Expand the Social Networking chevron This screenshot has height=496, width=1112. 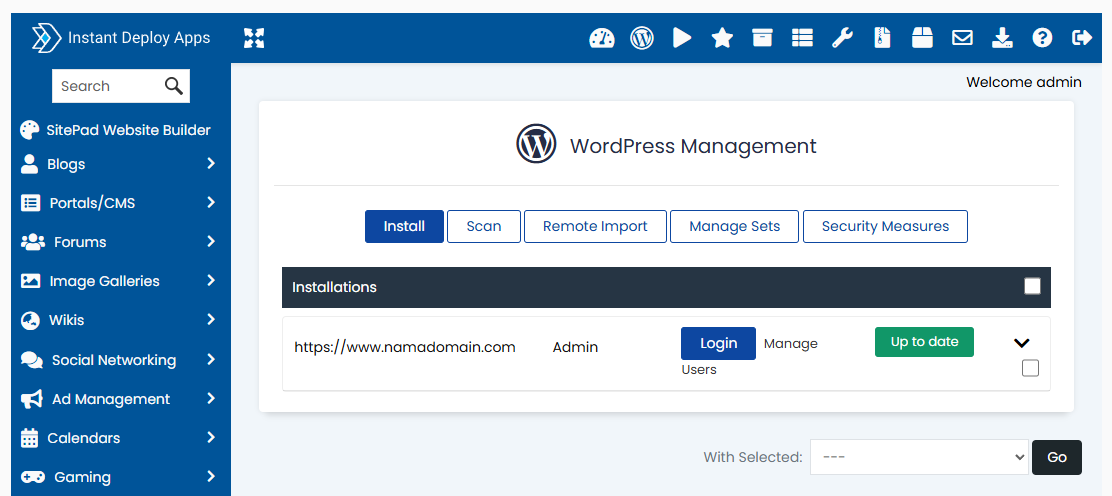pyautogui.click(x=211, y=359)
